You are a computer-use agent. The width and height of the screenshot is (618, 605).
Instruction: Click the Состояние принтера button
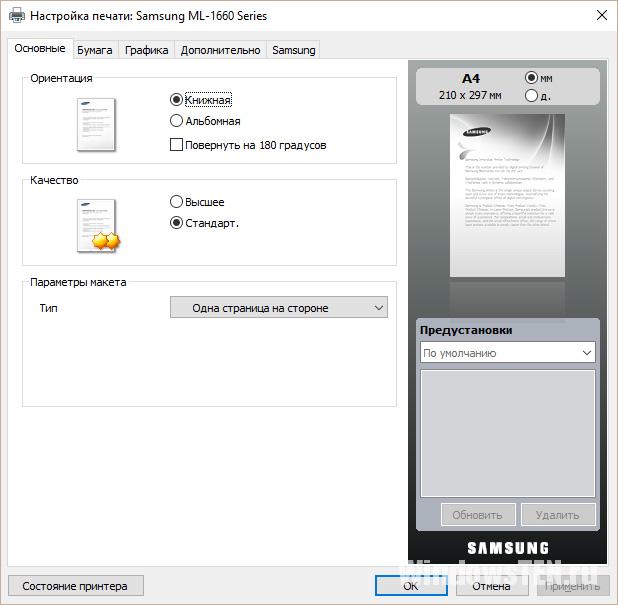tap(75, 586)
